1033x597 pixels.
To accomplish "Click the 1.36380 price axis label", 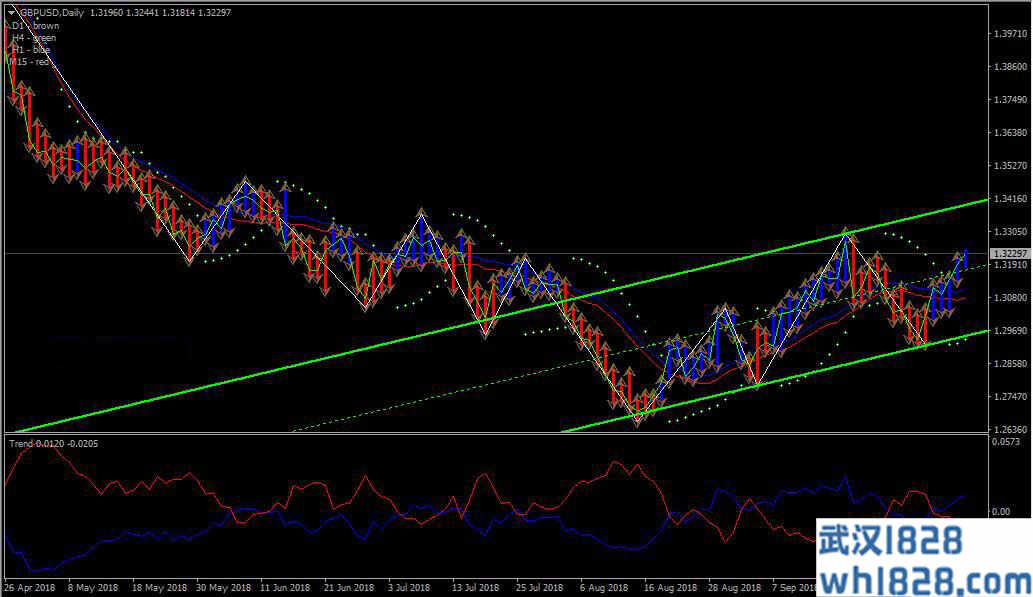I will pos(1011,132).
